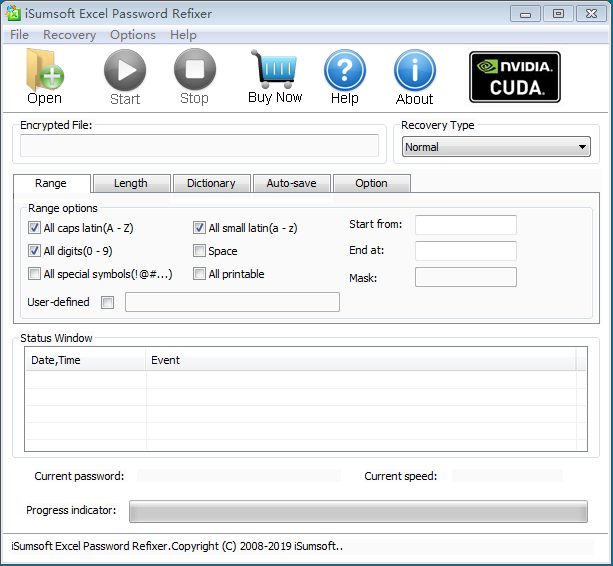Enable the Space checkbox
Image resolution: width=613 pixels, height=566 pixels.
tap(200, 251)
